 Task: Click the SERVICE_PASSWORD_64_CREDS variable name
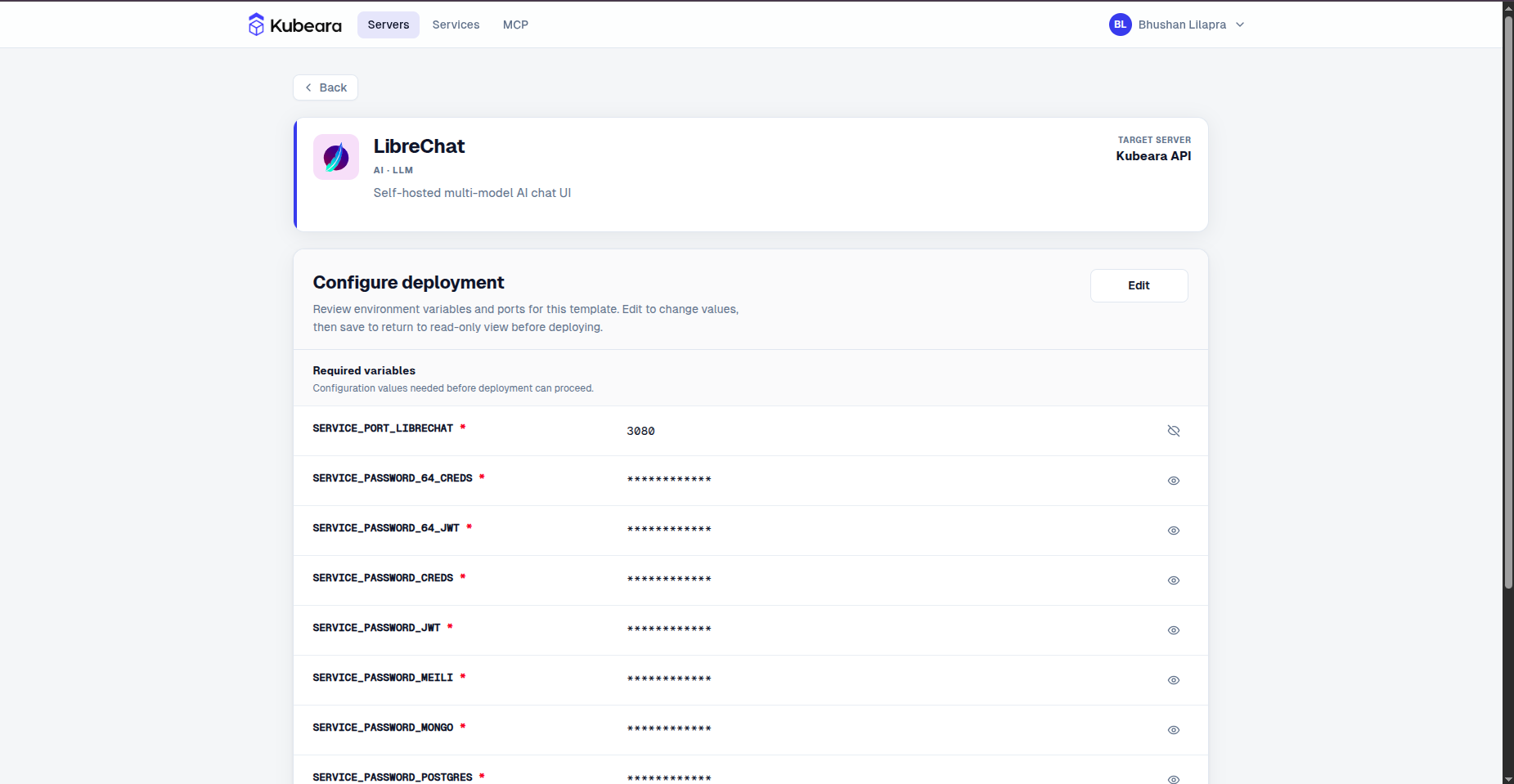point(393,478)
